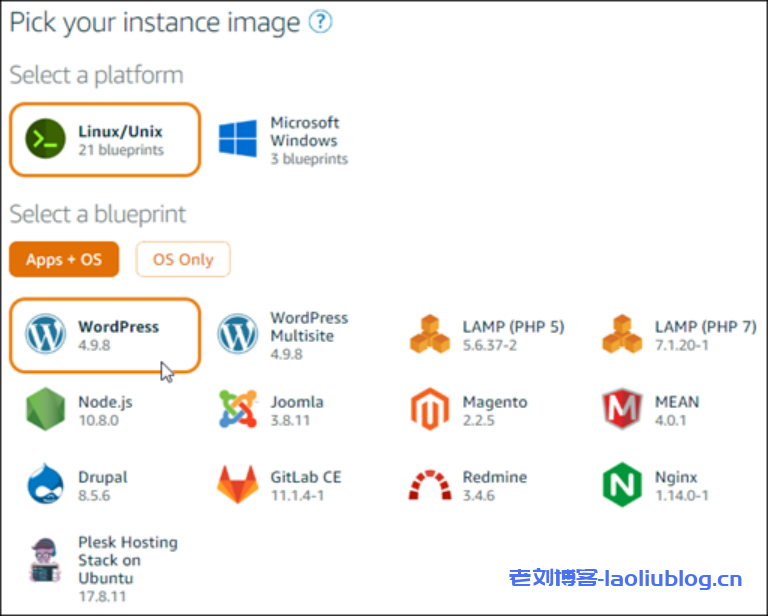Select the Linux/Unix platform
The height and width of the screenshot is (616, 768).
(x=105, y=140)
